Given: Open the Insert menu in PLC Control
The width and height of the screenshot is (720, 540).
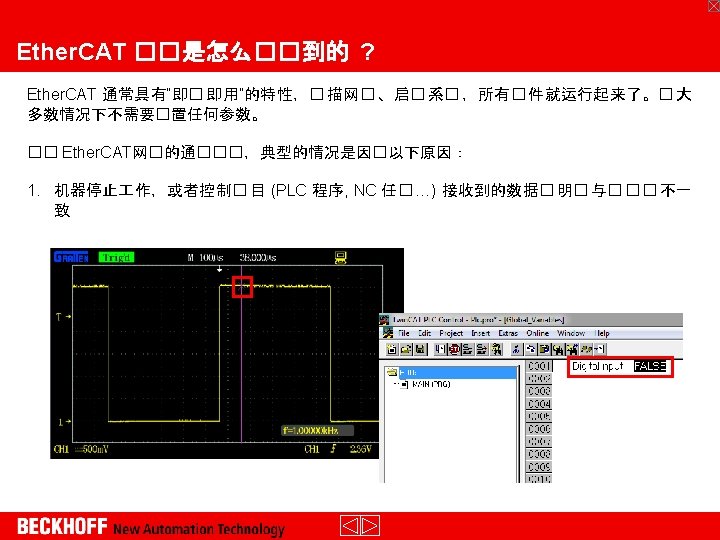Looking at the screenshot, I should click(x=480, y=333).
